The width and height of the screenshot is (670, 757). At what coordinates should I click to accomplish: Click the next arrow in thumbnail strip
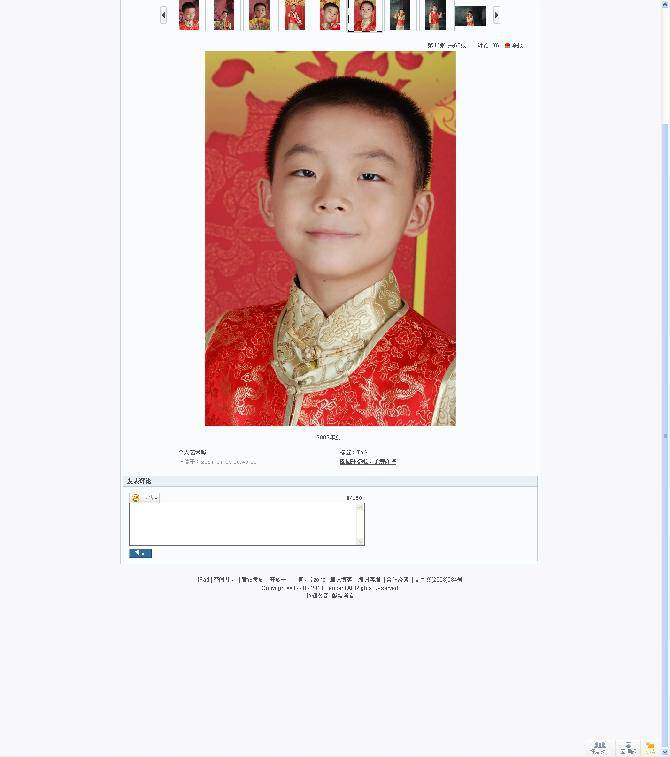point(496,15)
